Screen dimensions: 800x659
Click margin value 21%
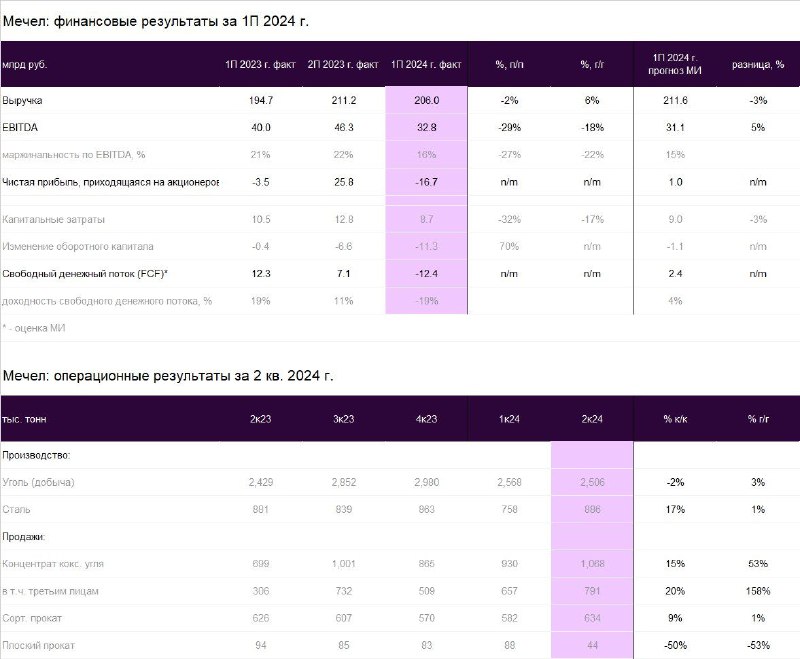(260, 155)
